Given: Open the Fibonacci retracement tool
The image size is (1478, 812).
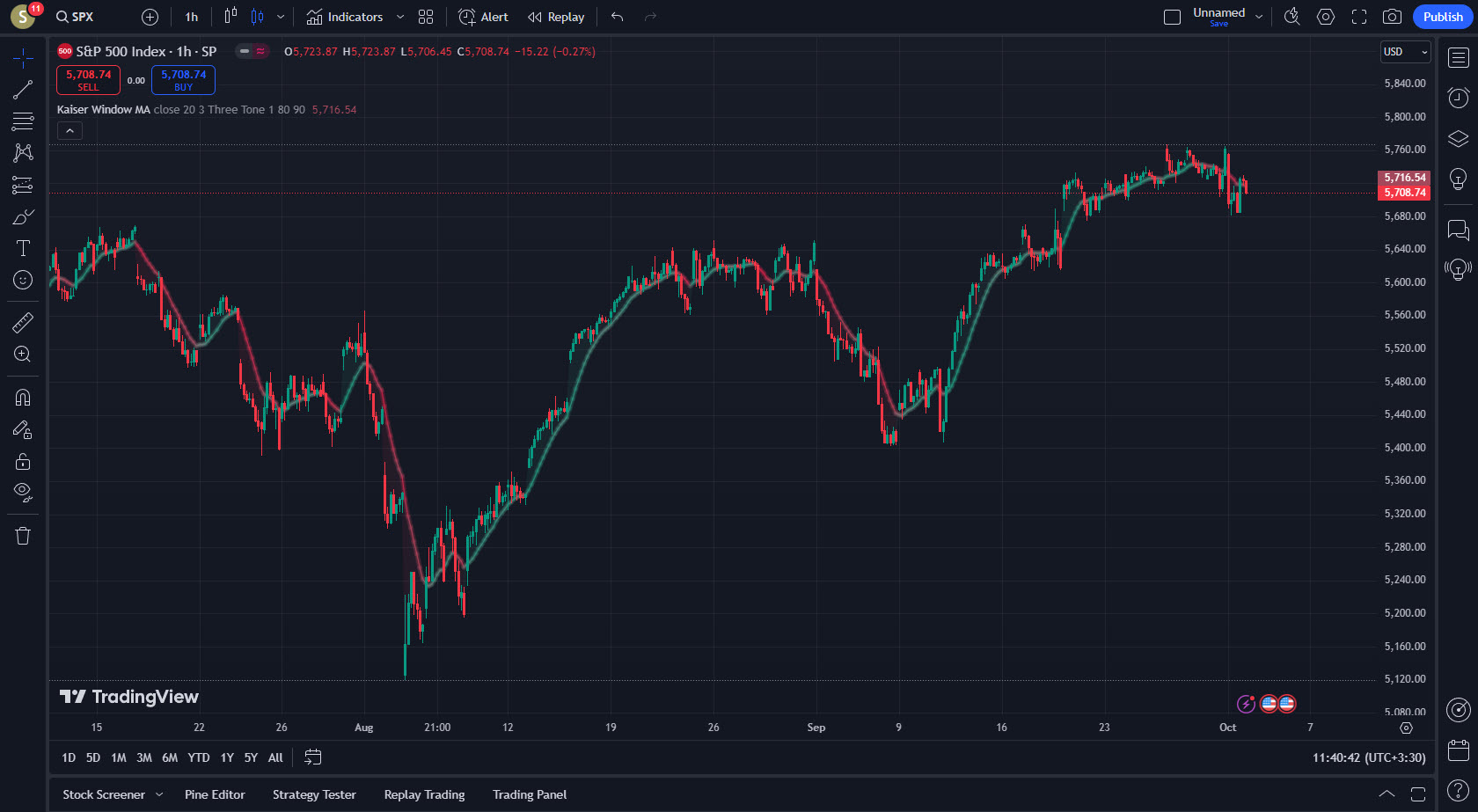Looking at the screenshot, I should pos(23,121).
